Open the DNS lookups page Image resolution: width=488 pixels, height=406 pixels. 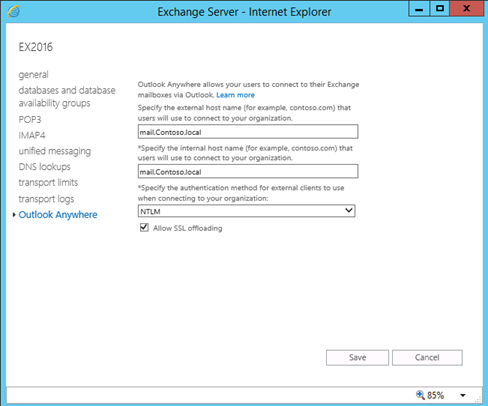(45, 167)
